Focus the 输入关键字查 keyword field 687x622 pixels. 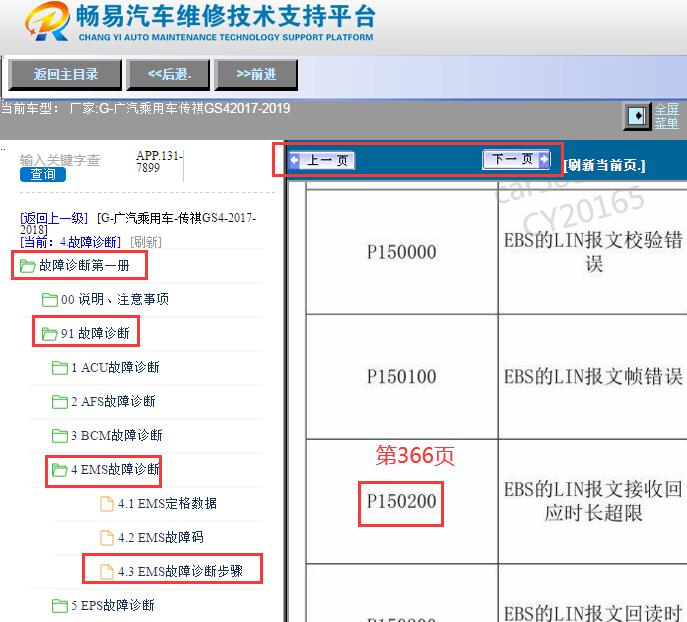coord(60,160)
